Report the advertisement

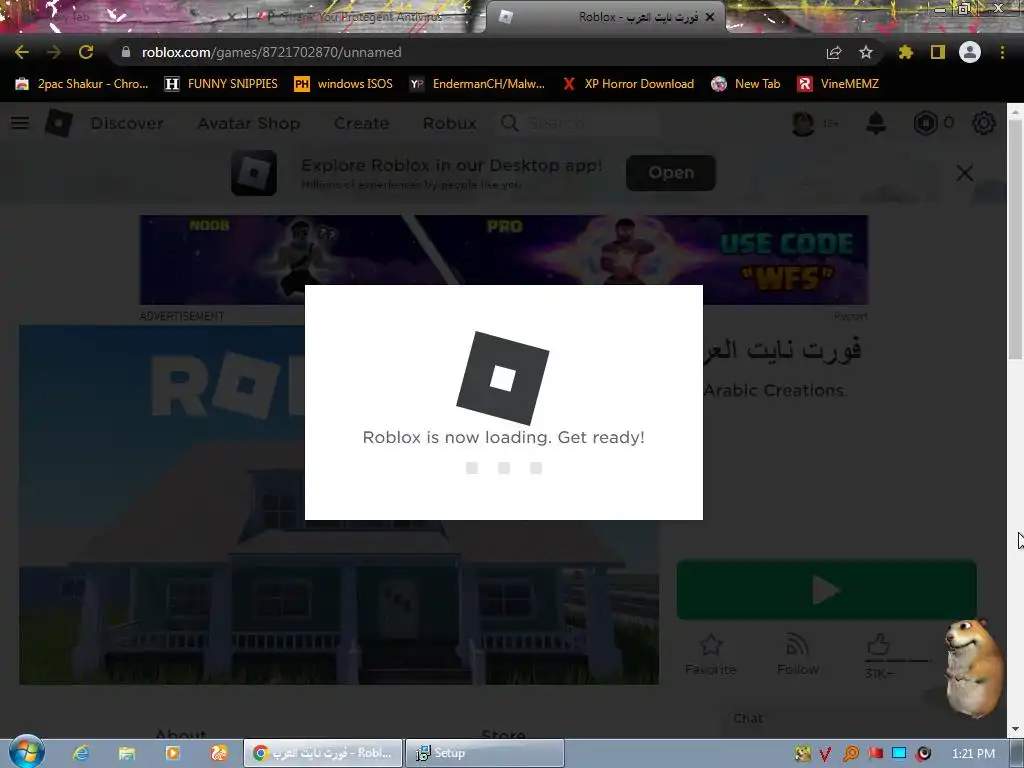click(x=850, y=316)
